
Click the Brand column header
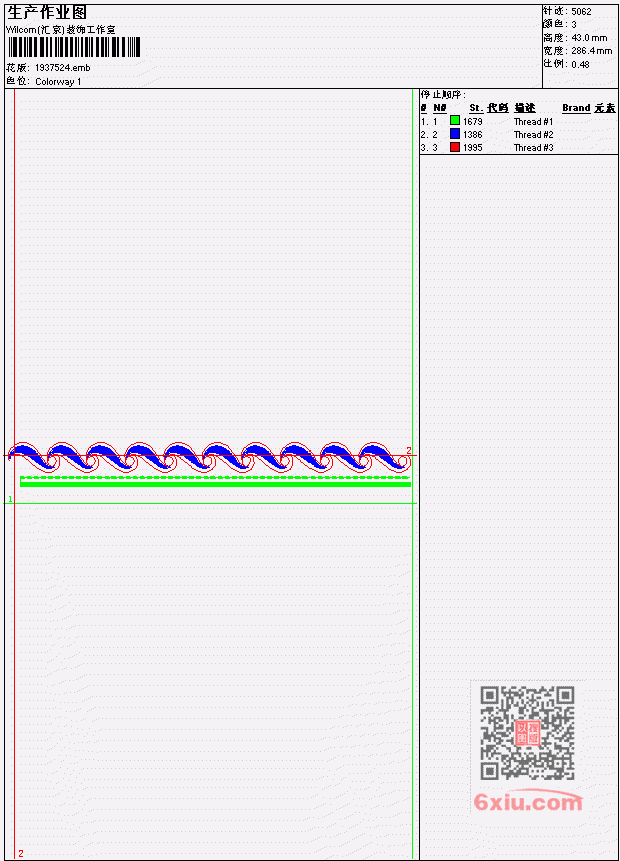coord(576,108)
